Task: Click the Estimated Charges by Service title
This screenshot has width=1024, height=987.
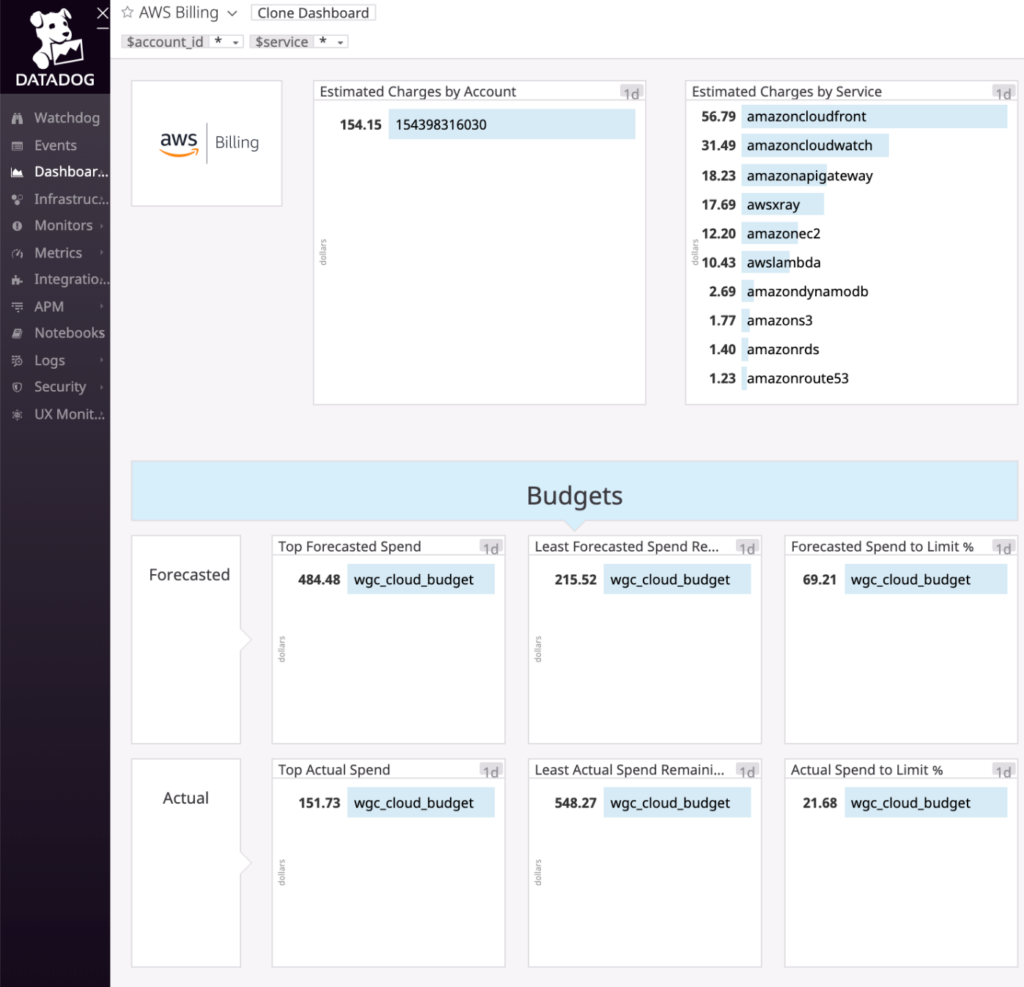Action: pos(786,91)
